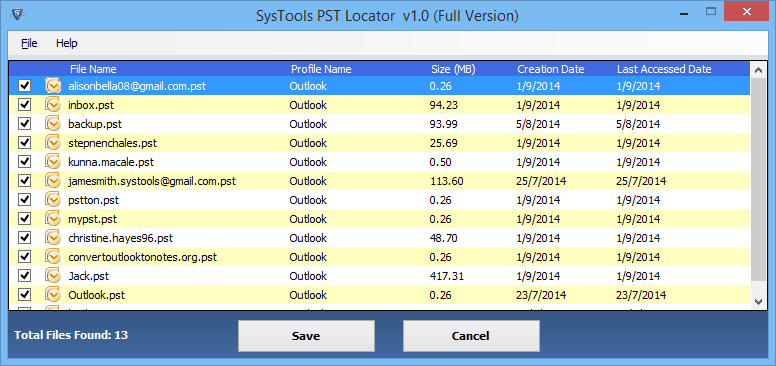Click the PST icon beside Outlook.pst
The image size is (776, 366).
tap(53, 295)
